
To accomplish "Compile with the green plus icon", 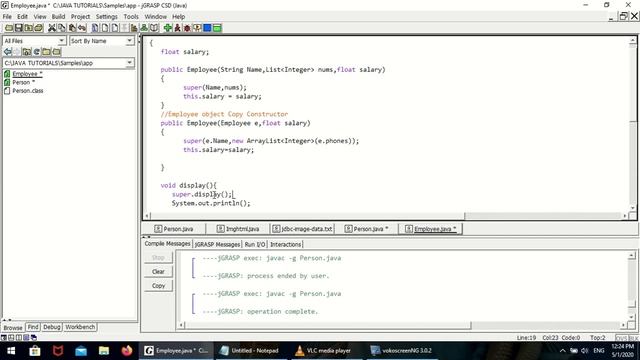I will [x=168, y=28].
